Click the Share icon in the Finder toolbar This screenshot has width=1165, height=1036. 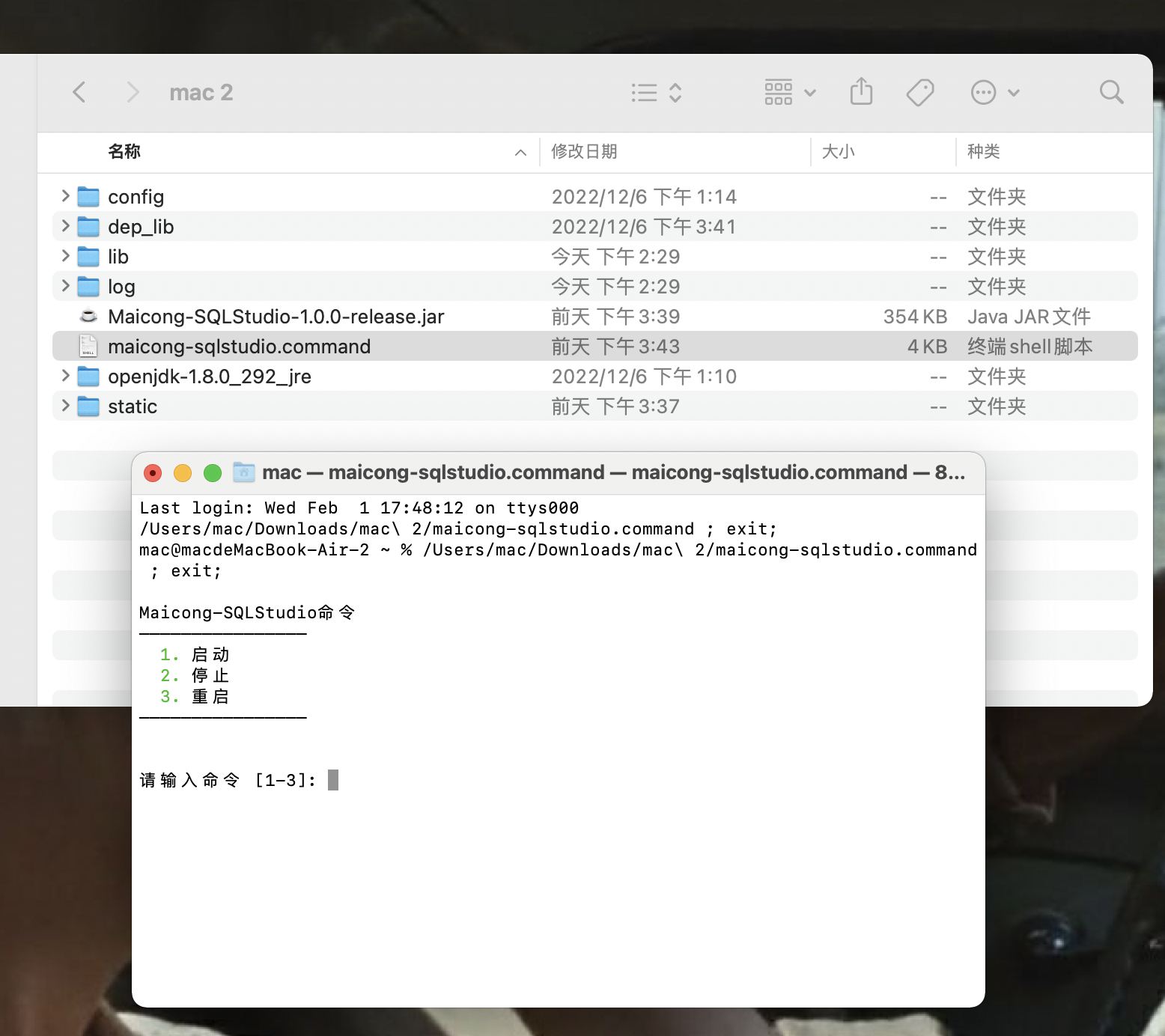pos(862,91)
